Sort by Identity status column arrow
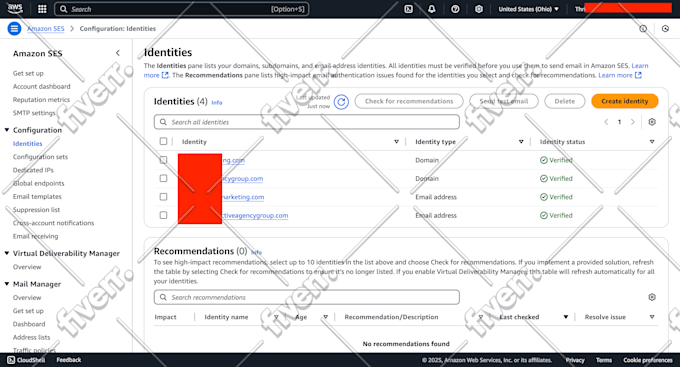Viewport: 680px width, 367px height. (x=652, y=142)
